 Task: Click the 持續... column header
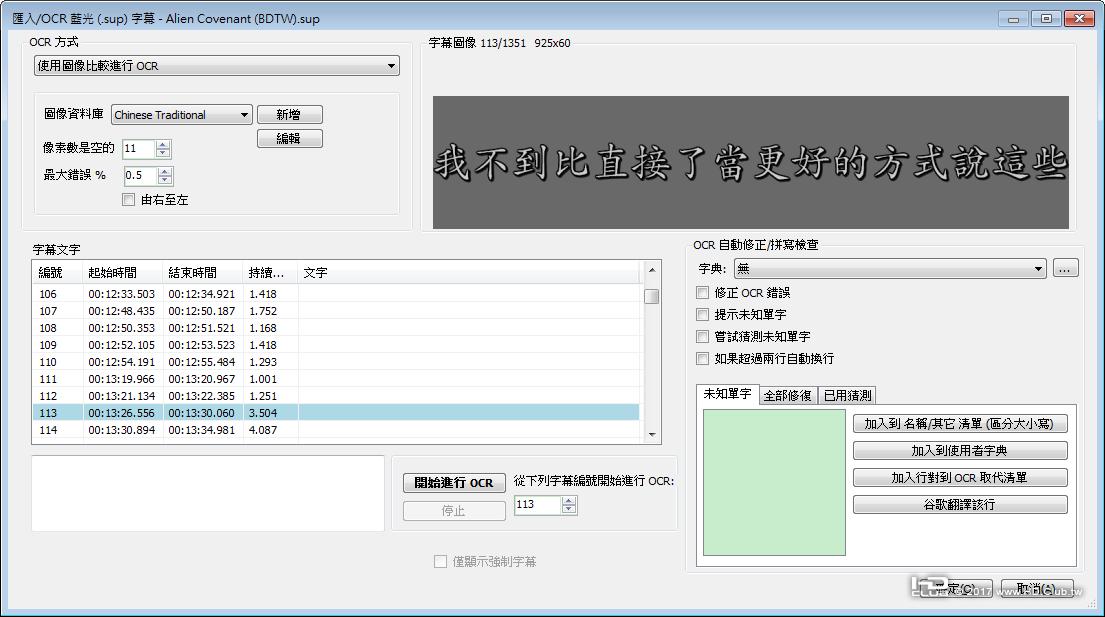(x=271, y=273)
